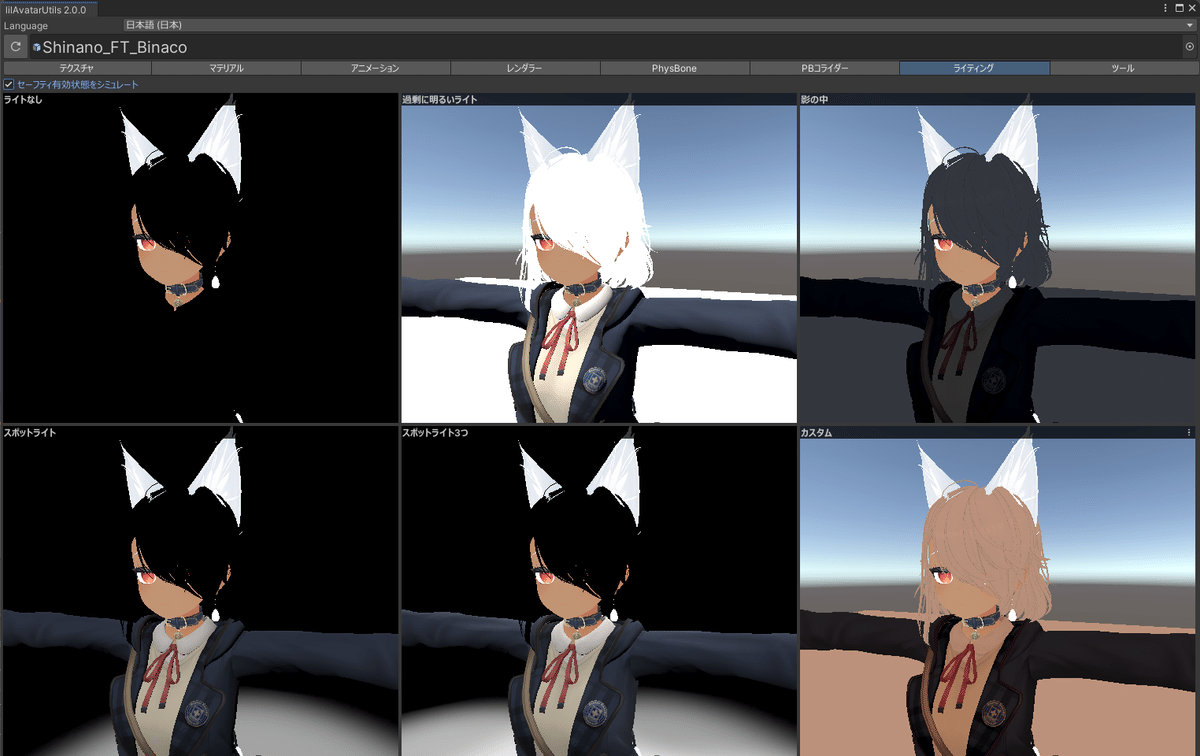Open the アニメーション tab
Viewport: 1200px width, 756px height.
(x=373, y=68)
